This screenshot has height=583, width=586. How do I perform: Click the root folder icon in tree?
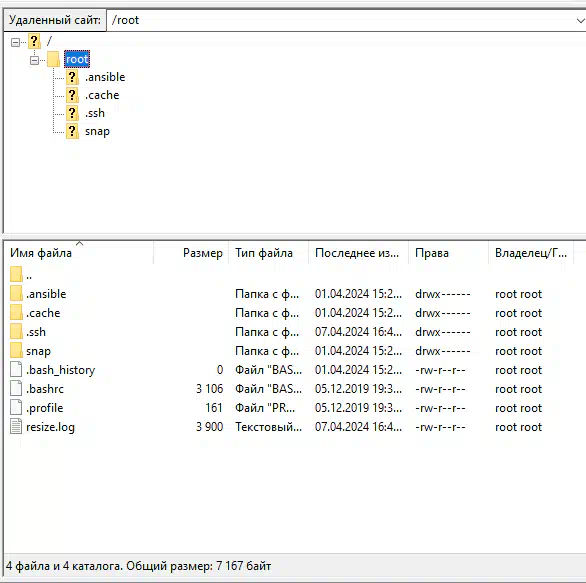click(53, 59)
